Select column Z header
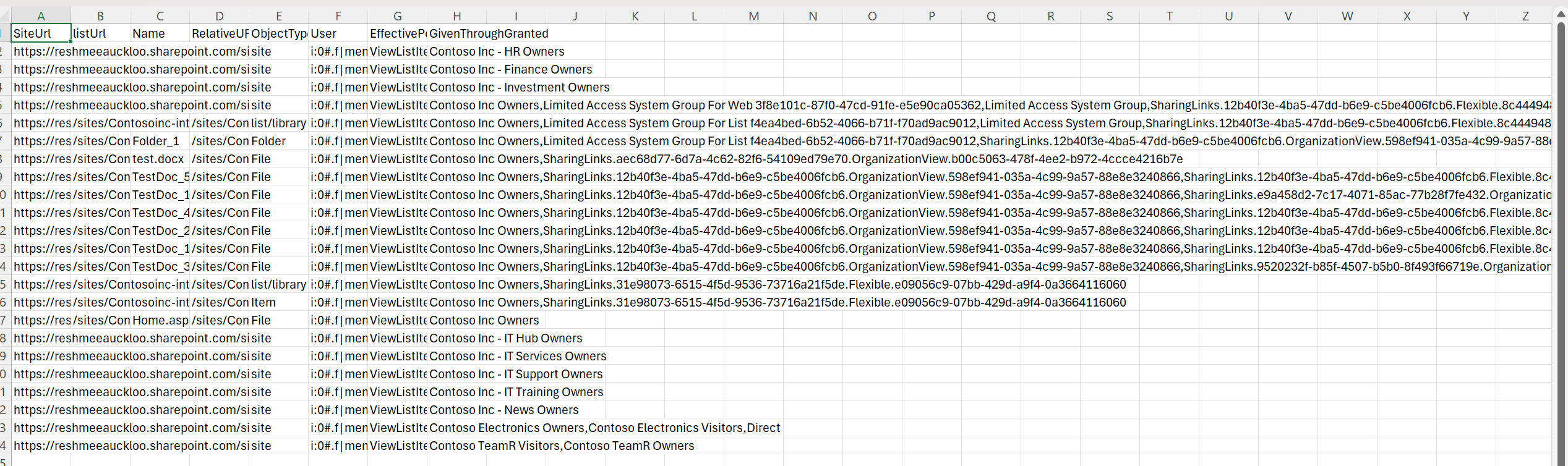Viewport: 1568px width, 466px height. (x=1525, y=16)
